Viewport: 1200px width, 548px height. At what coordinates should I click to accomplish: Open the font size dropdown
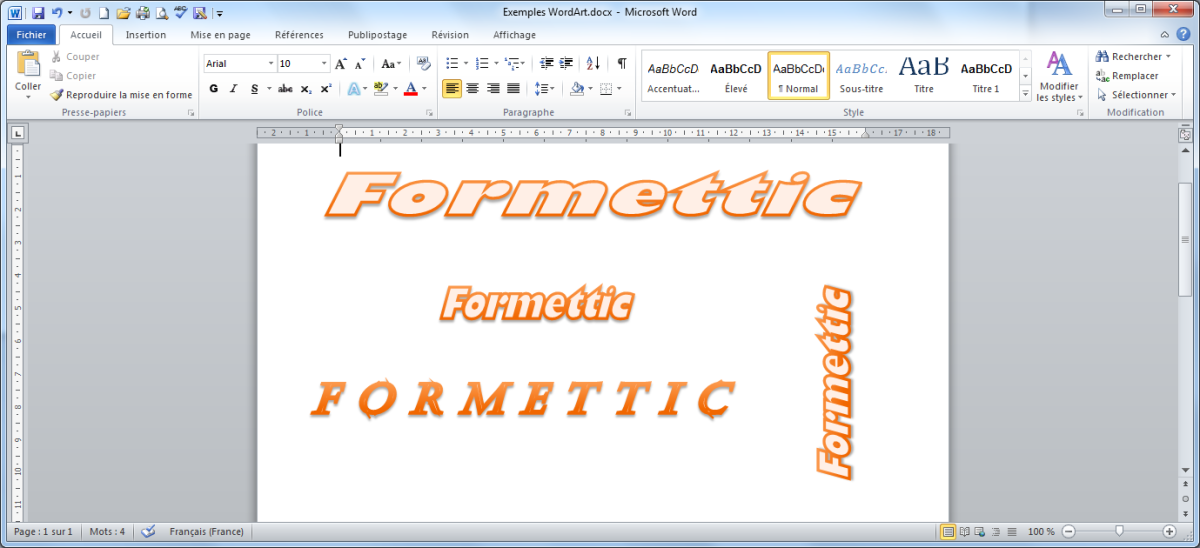(x=322, y=63)
